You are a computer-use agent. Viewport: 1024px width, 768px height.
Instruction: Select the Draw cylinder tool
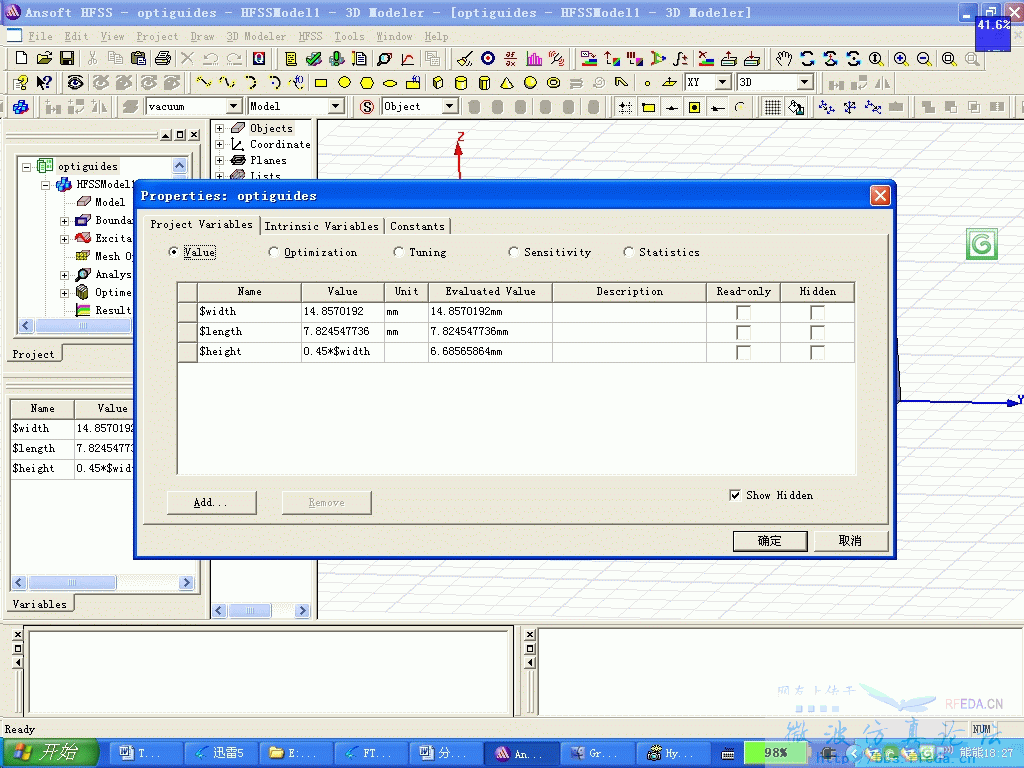(460, 83)
